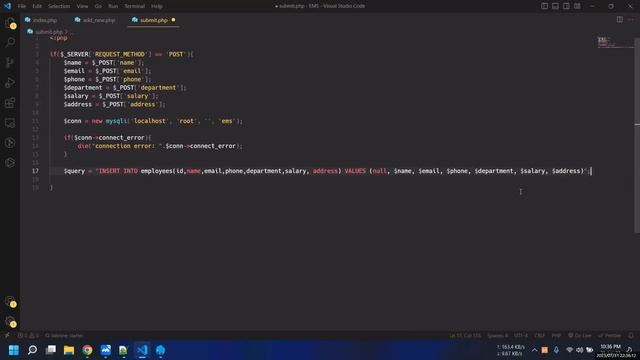The image size is (640, 360).
Task: Open Google Chrome from taskbar
Action: click(87, 350)
